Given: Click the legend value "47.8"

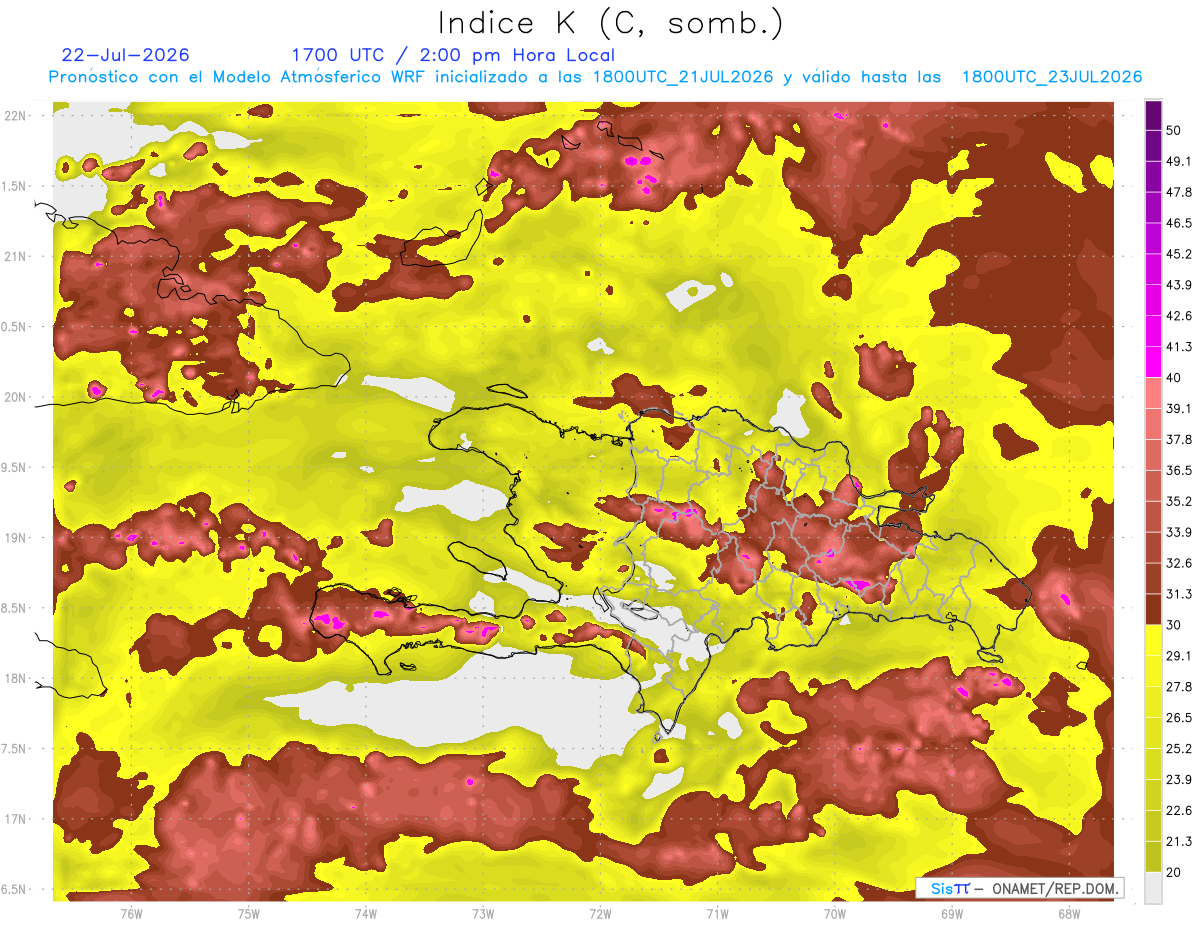Looking at the screenshot, I should pyautogui.click(x=1178, y=192).
